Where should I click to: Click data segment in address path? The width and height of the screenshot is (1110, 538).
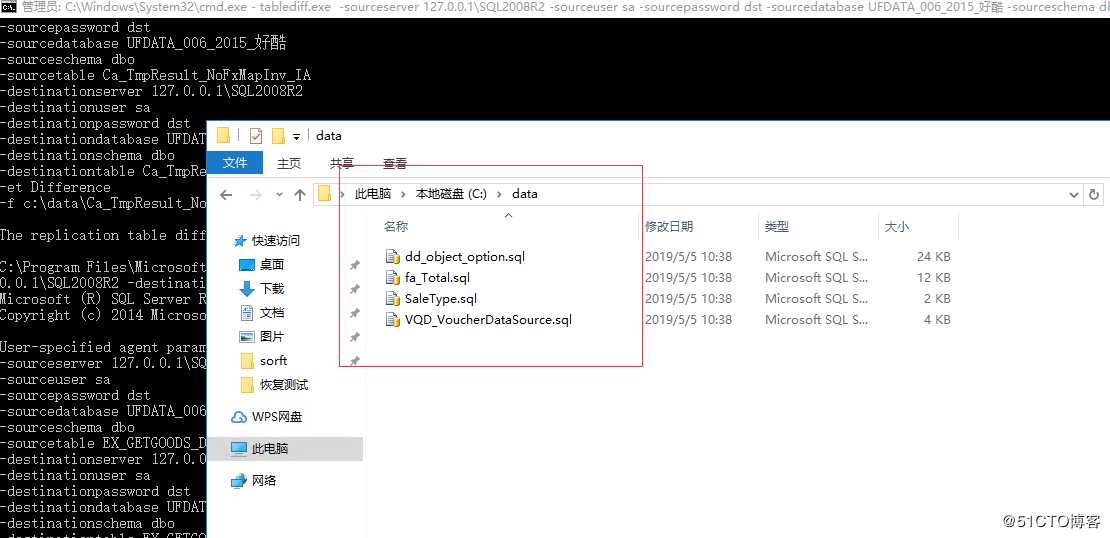pyautogui.click(x=525, y=194)
